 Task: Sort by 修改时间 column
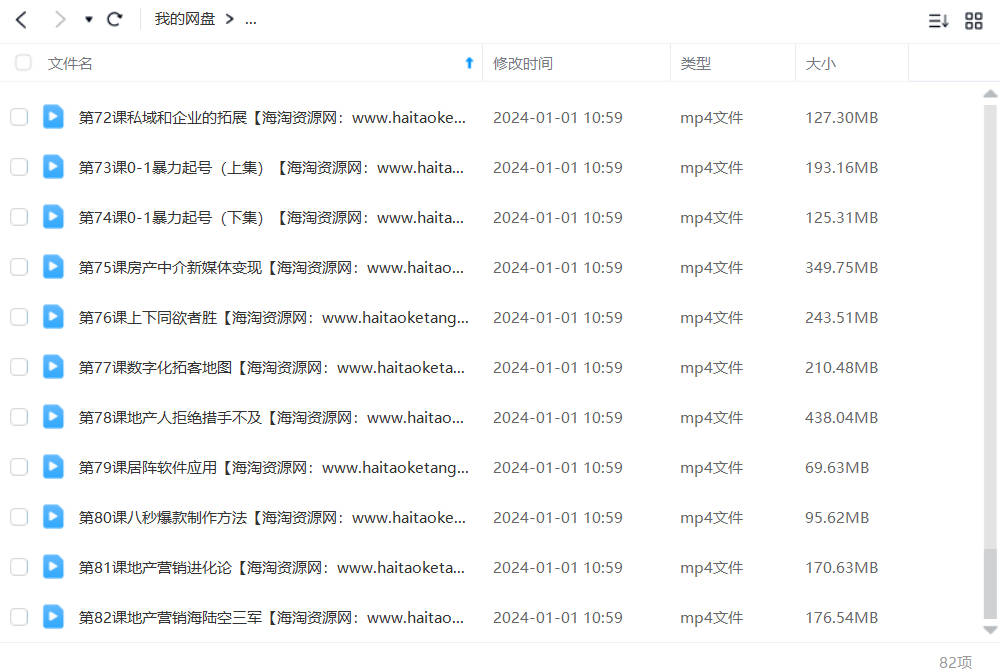click(523, 63)
